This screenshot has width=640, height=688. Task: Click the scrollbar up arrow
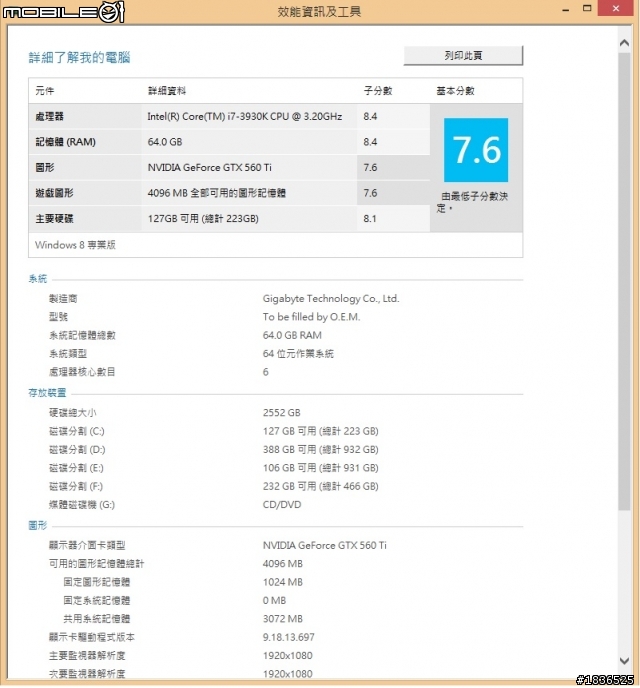pos(624,43)
